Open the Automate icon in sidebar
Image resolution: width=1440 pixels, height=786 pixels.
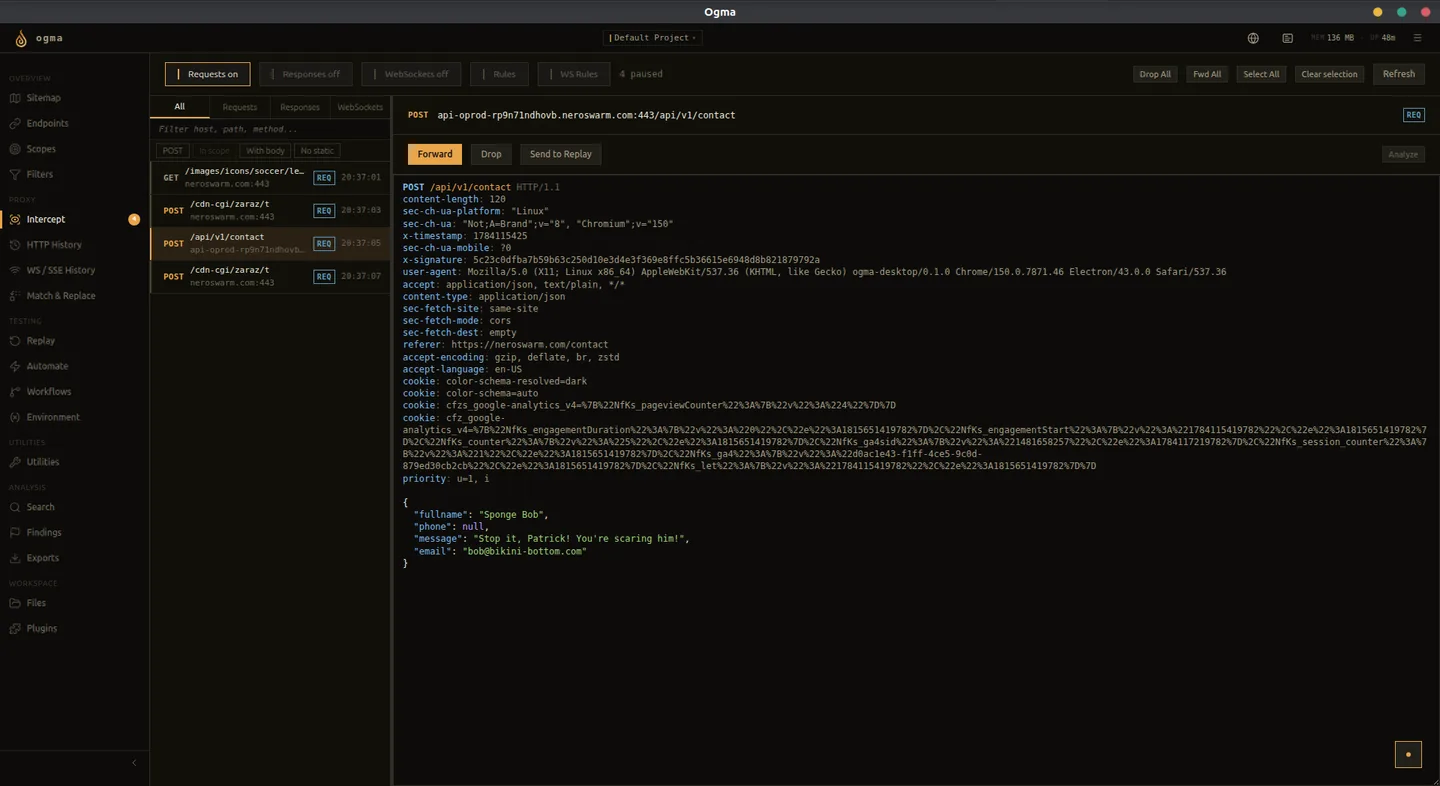15,366
